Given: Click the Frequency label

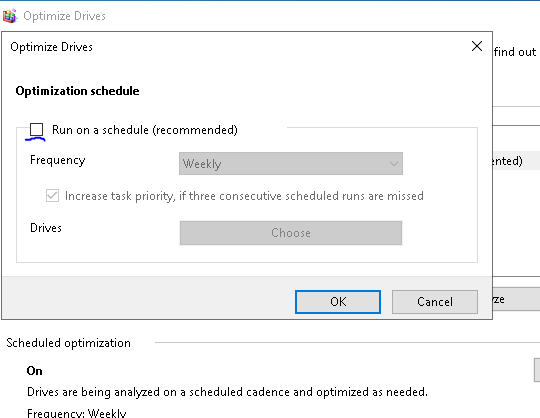Looking at the screenshot, I should 58,160.
